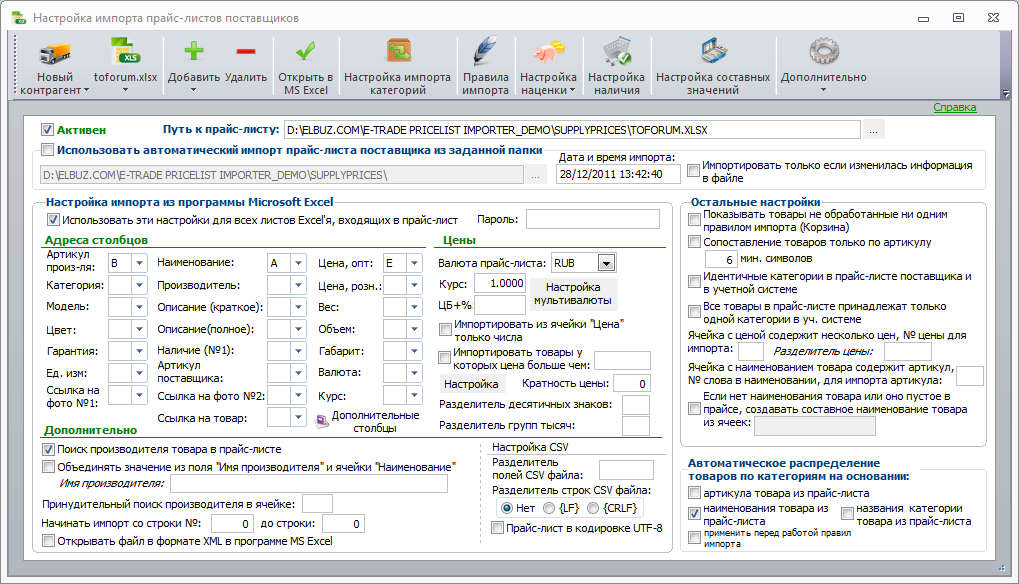Image resolution: width=1019 pixels, height=584 pixels.
Task: Enable Сопоставление товаров только по артикулу
Action: click(694, 242)
